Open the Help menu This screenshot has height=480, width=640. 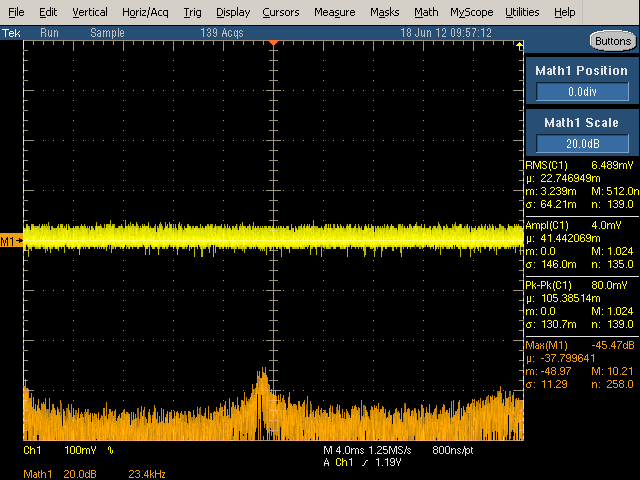(x=564, y=12)
